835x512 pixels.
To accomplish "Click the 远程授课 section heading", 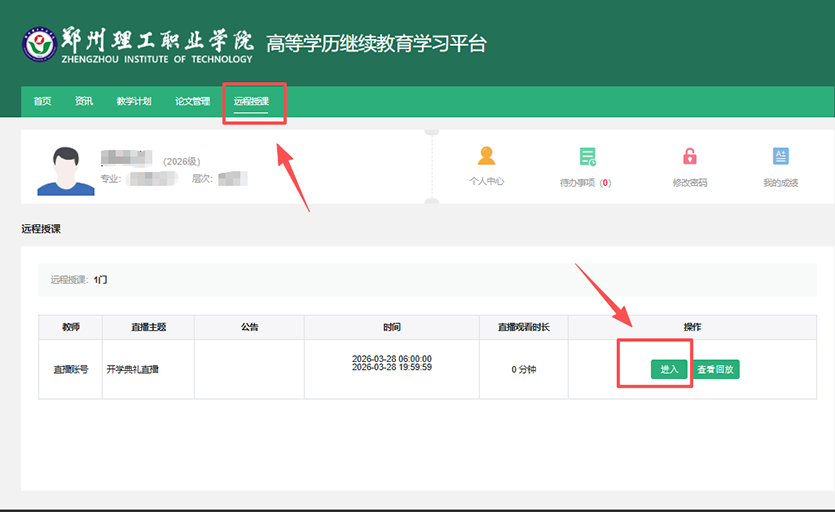I will pos(41,229).
